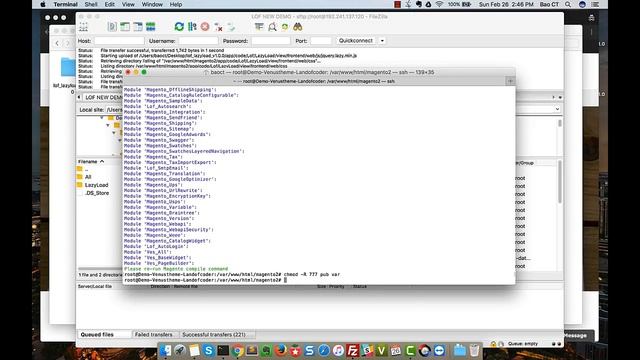Open the View menu

click(128, 4)
